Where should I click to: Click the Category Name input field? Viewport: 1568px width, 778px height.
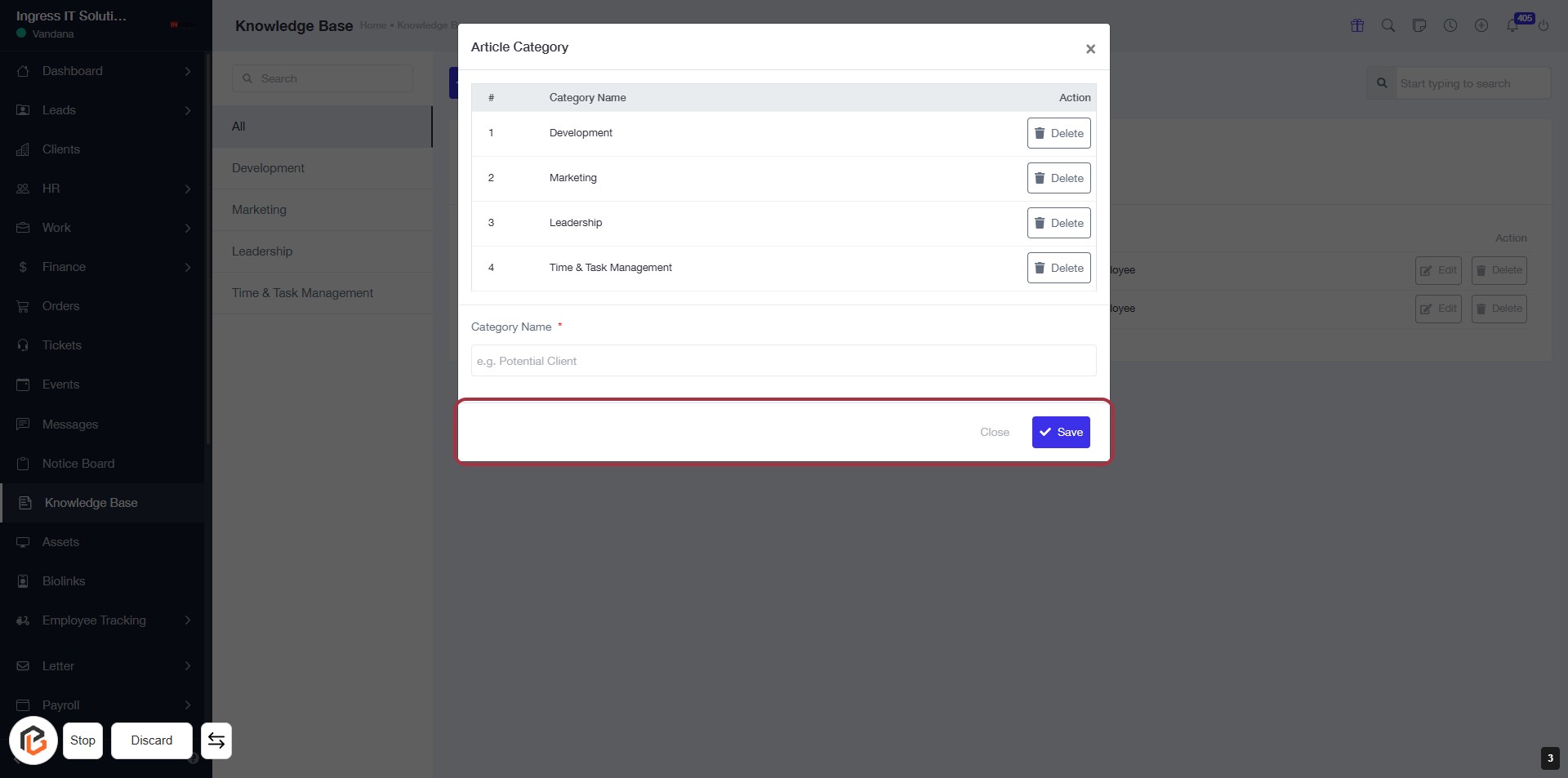(x=783, y=361)
